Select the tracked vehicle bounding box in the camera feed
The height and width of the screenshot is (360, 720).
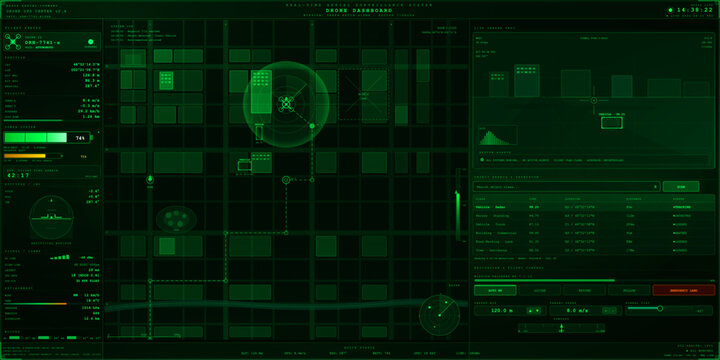[x=612, y=123]
